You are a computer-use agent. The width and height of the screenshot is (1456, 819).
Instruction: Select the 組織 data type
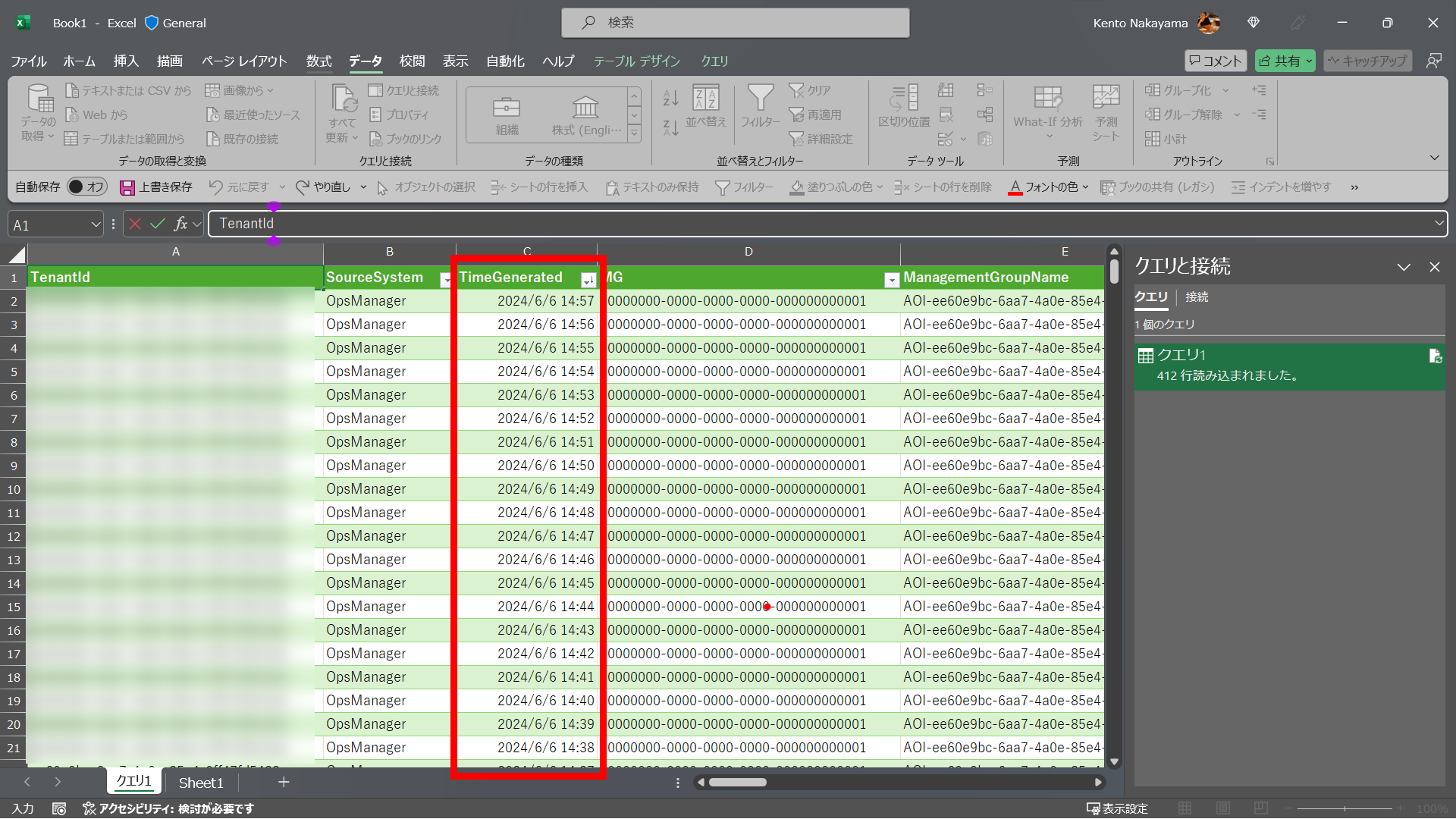pos(507,115)
